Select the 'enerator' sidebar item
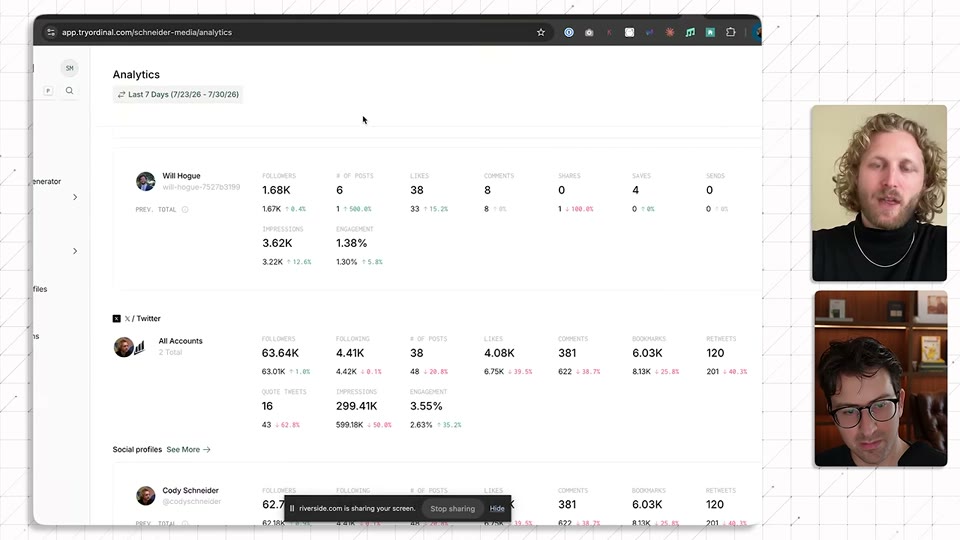The height and width of the screenshot is (540, 960). [47, 181]
